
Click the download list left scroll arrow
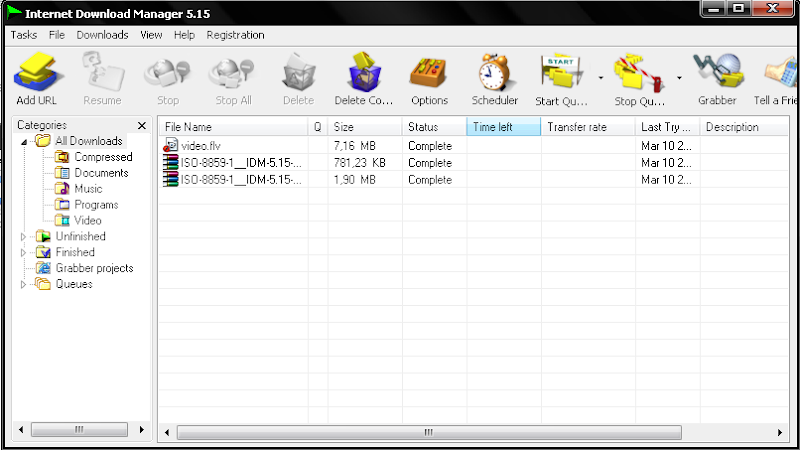pyautogui.click(x=167, y=432)
